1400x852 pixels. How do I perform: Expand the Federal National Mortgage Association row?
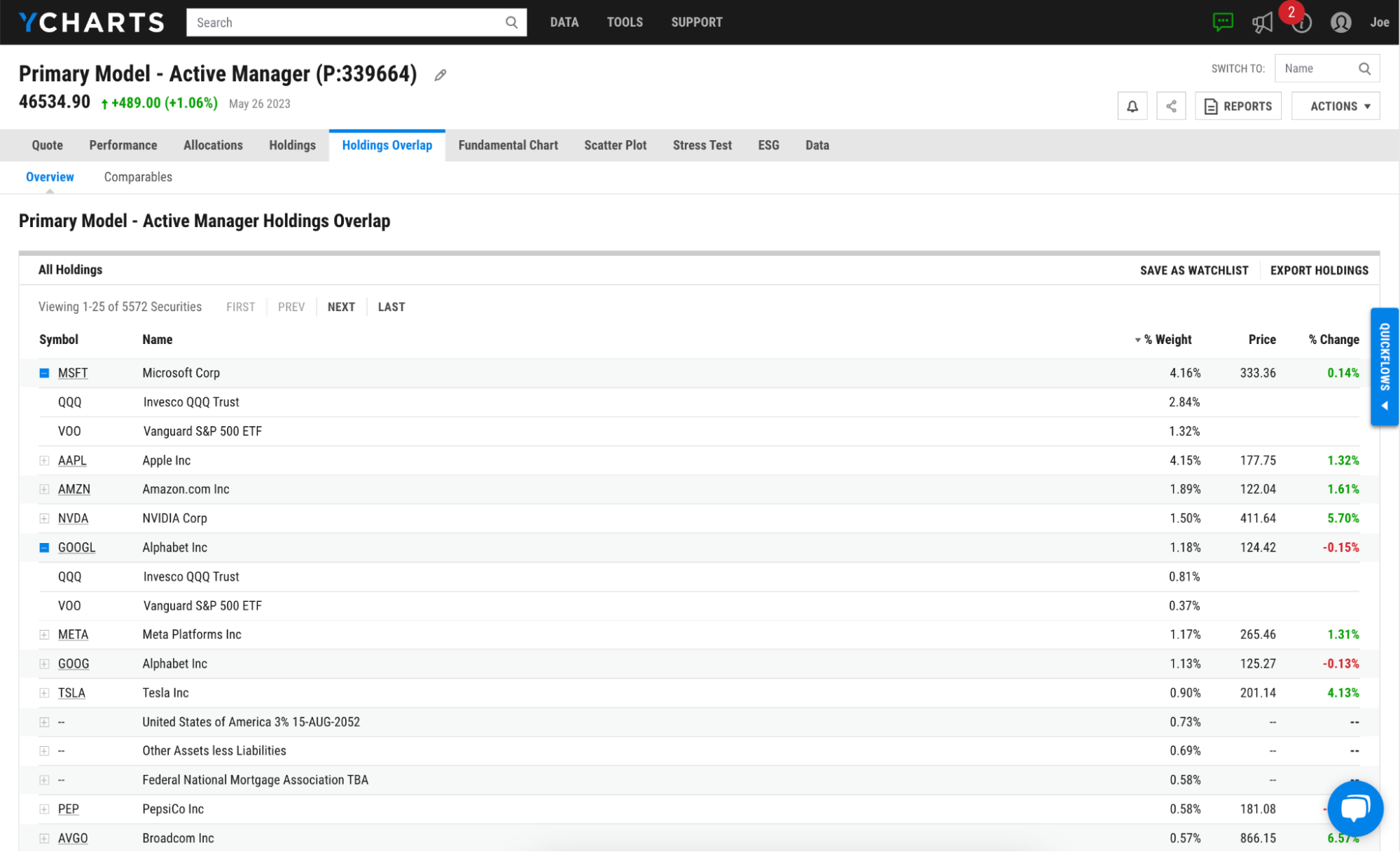click(x=44, y=781)
